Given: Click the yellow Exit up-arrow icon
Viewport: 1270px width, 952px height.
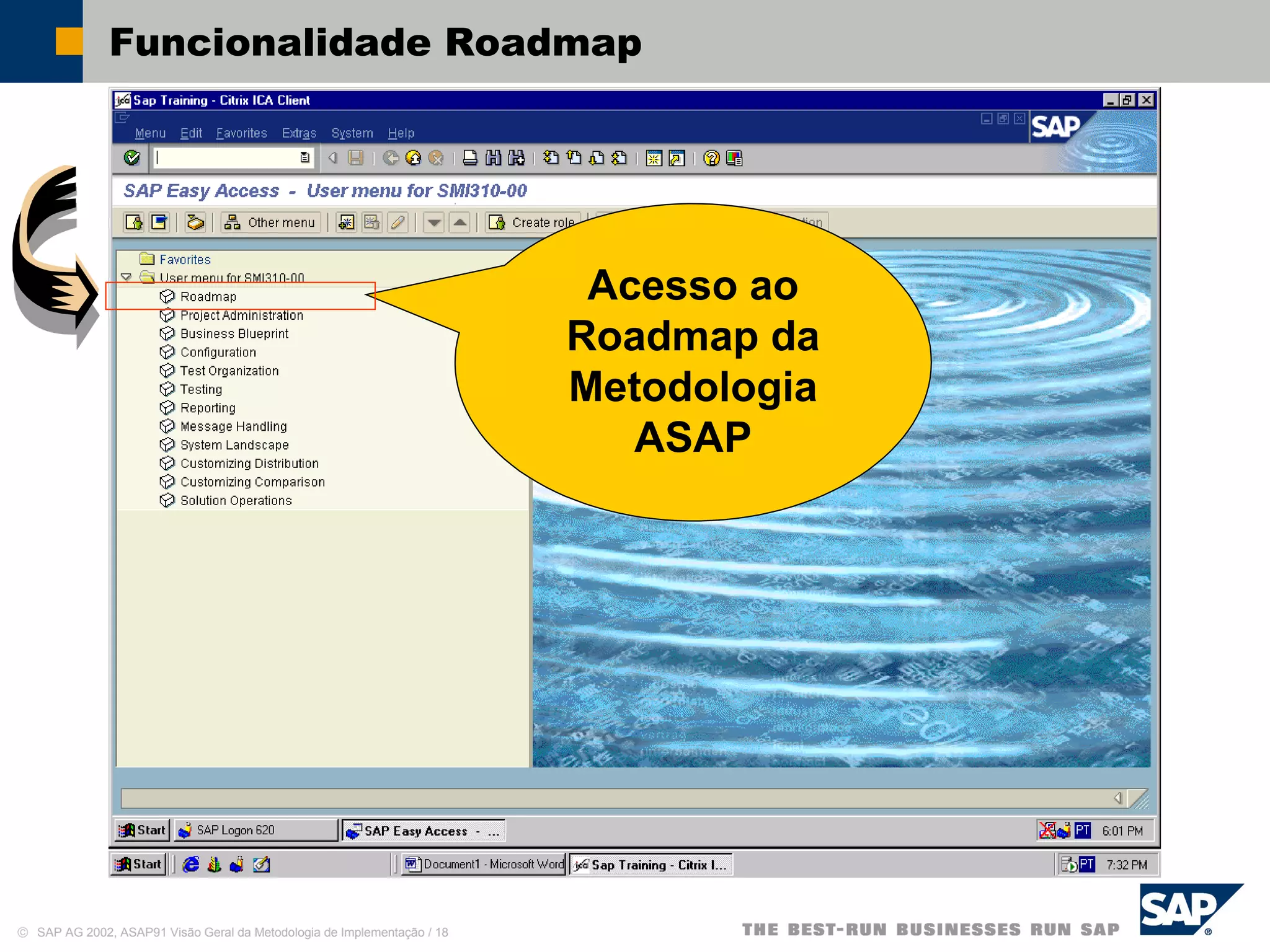Looking at the screenshot, I should click(413, 158).
